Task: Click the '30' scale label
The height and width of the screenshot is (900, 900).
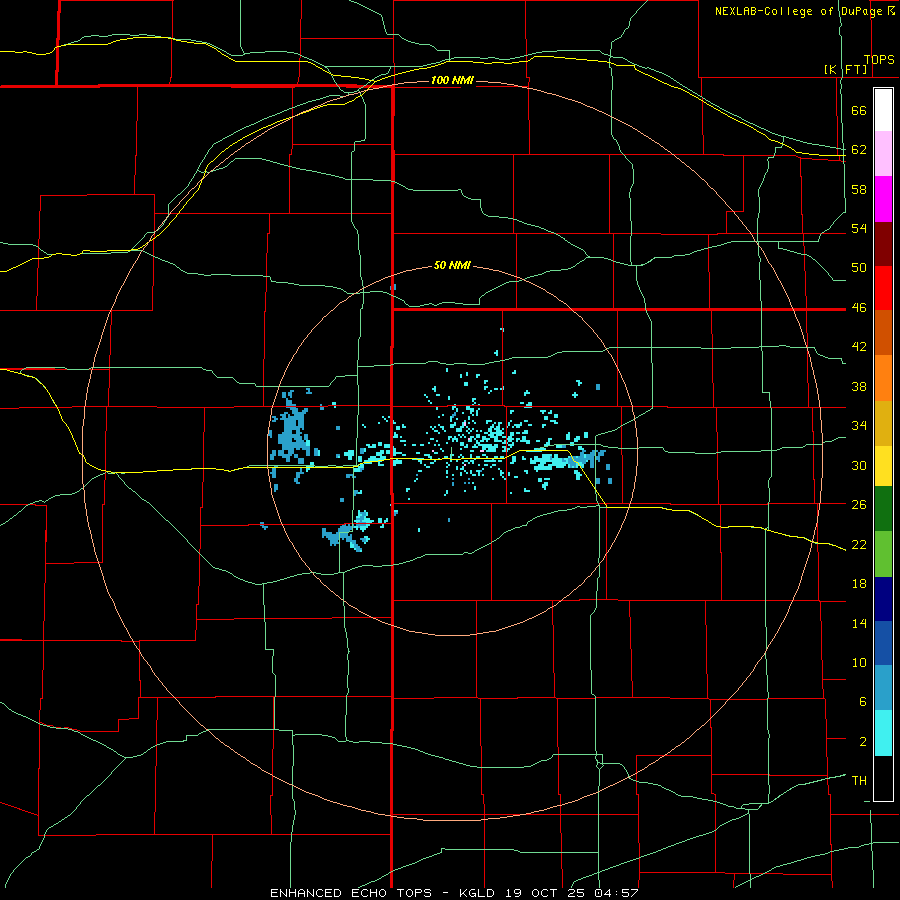Action: [859, 465]
